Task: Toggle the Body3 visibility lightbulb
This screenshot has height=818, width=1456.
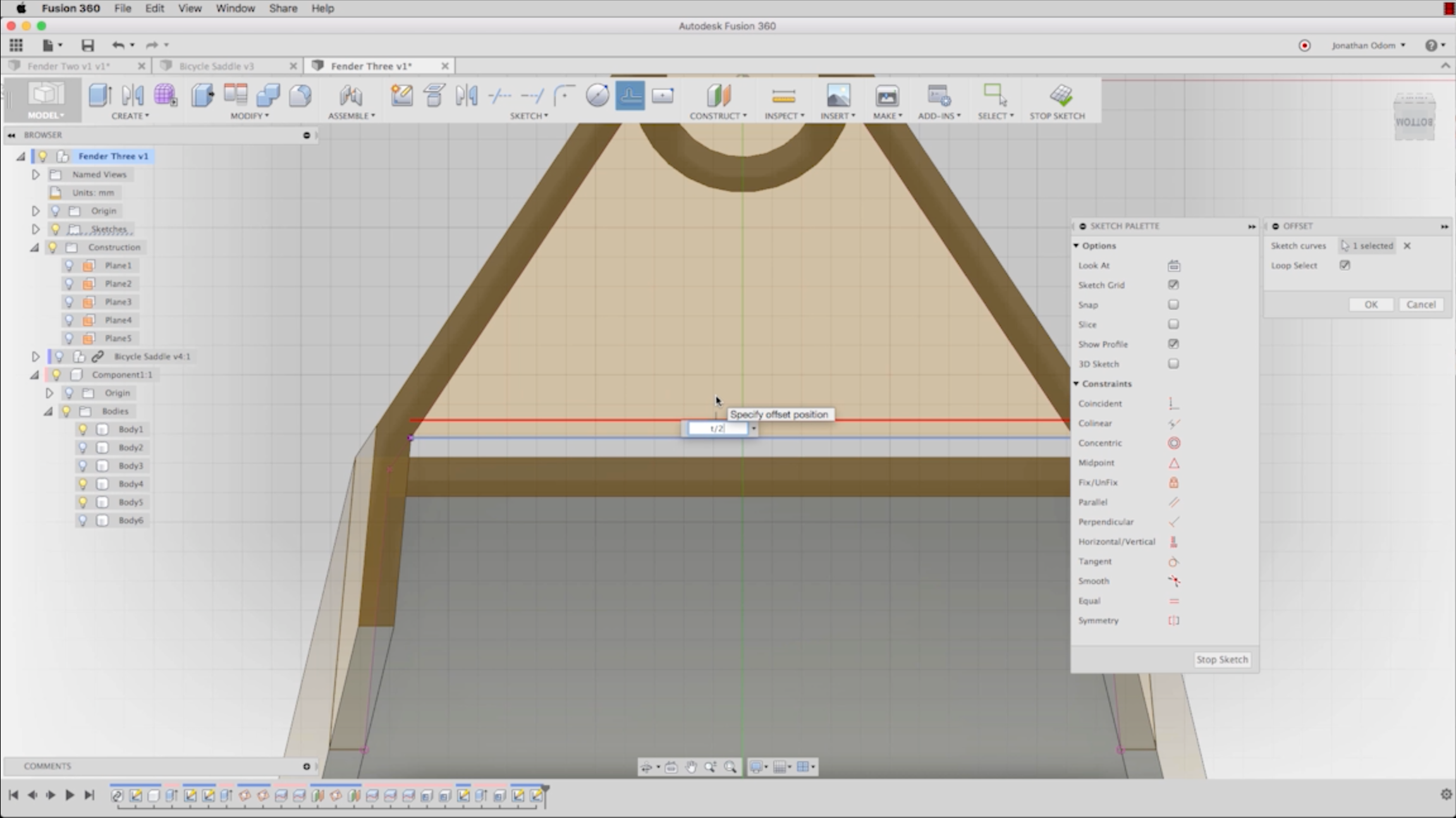Action: click(83, 466)
